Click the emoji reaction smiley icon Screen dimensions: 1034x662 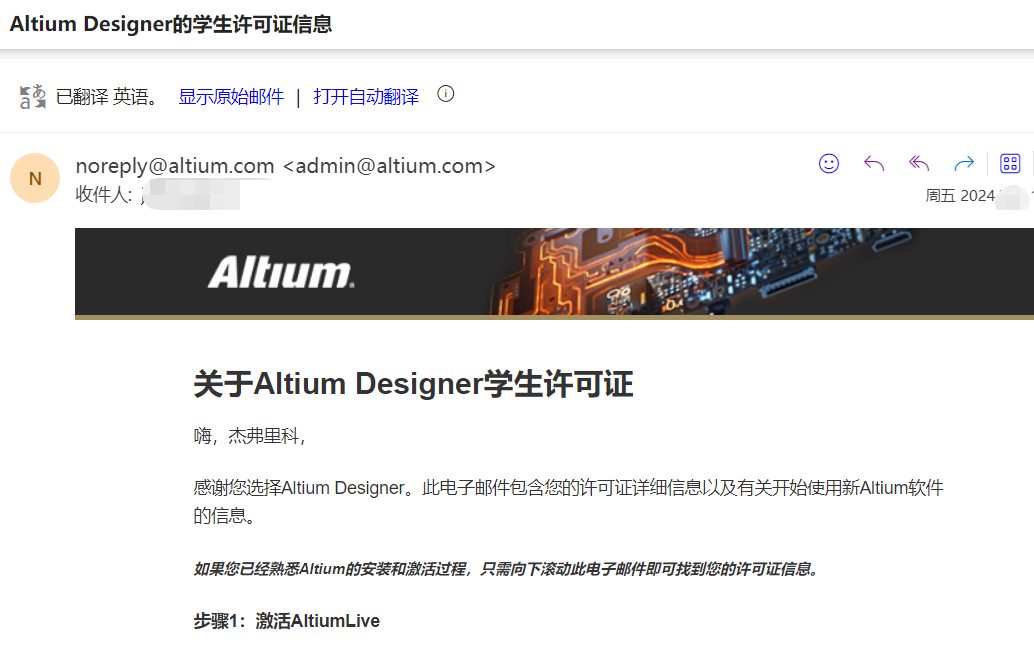click(x=828, y=163)
